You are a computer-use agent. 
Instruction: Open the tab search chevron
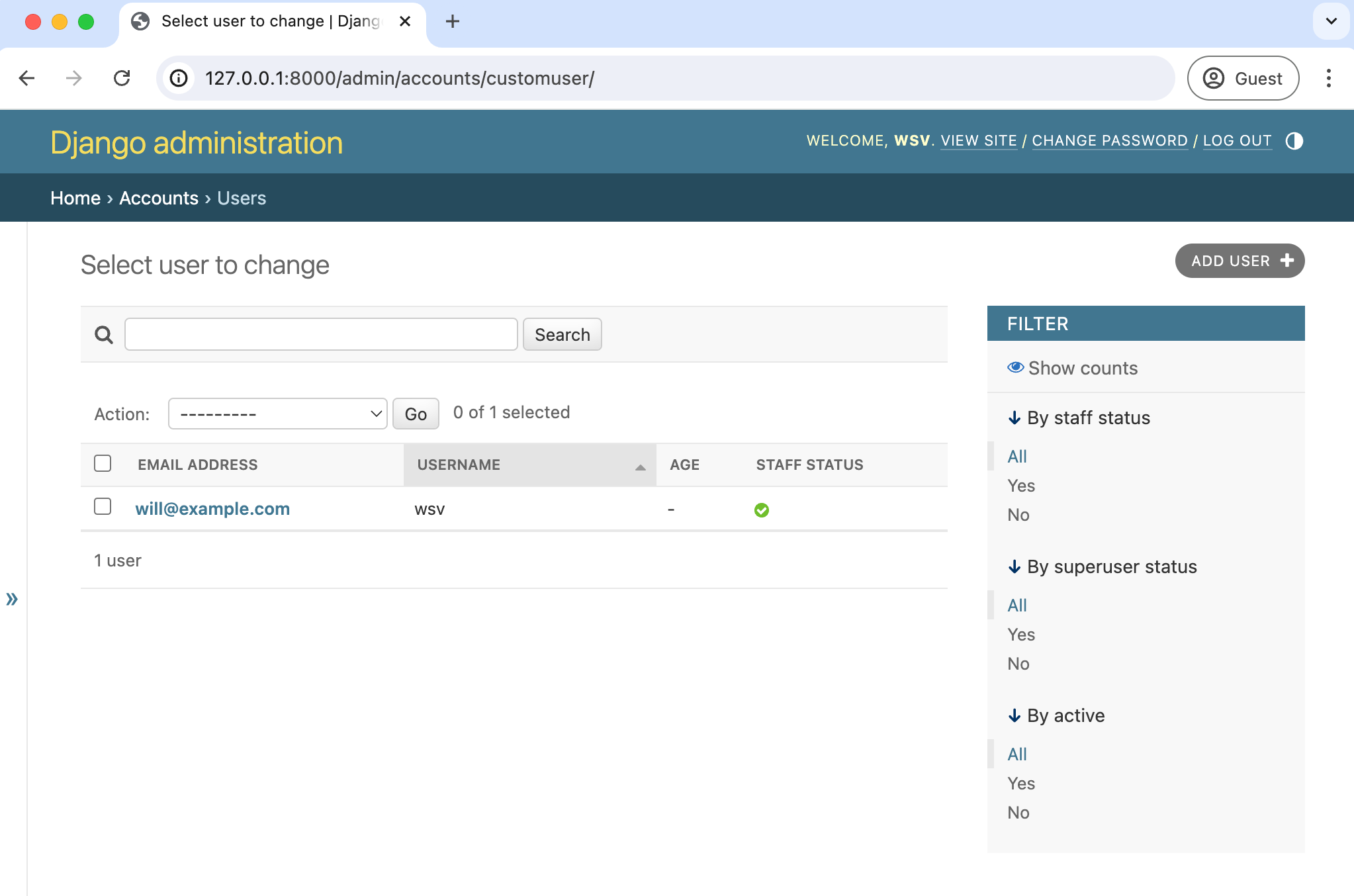1331,21
